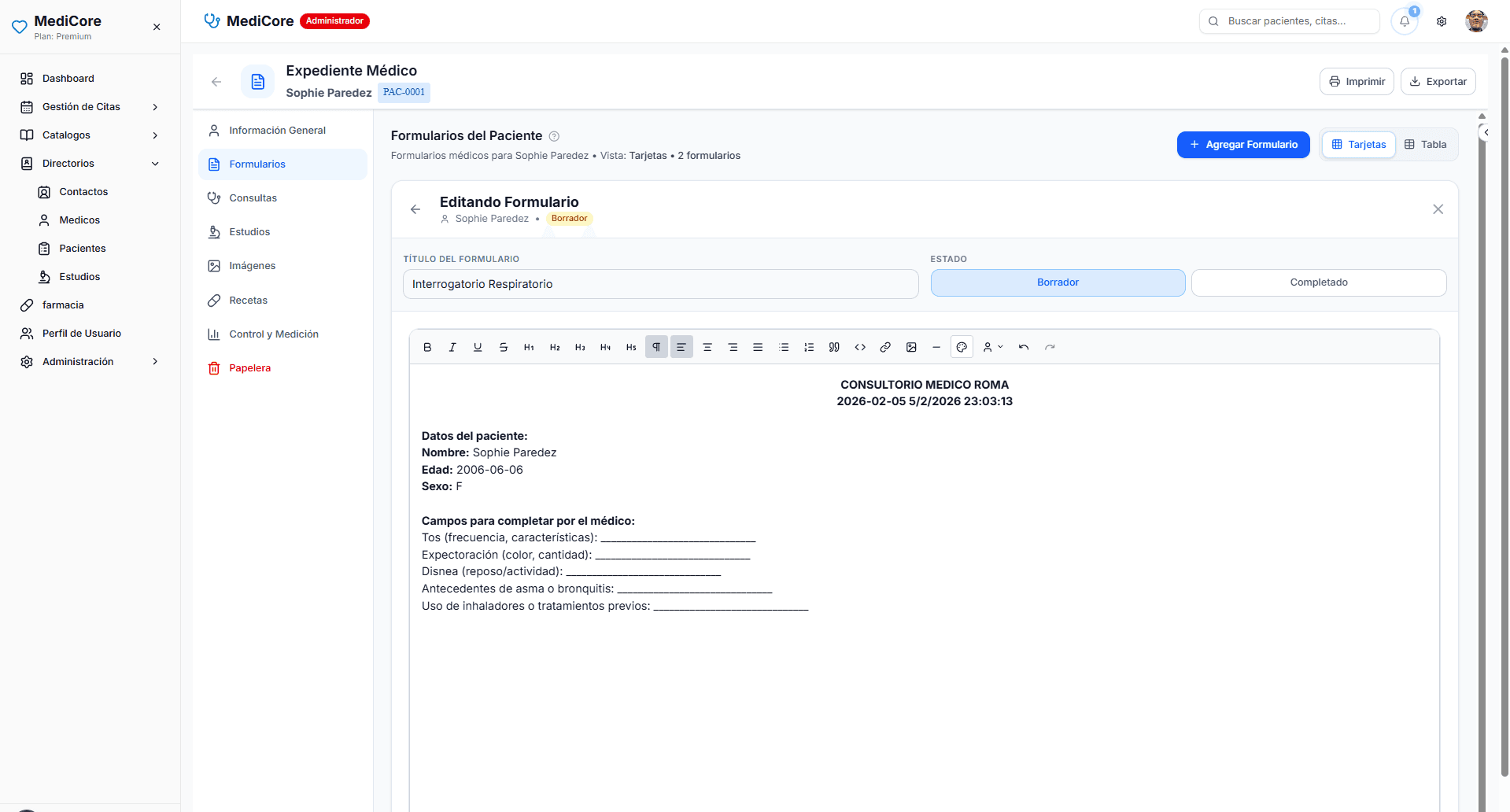Image resolution: width=1510 pixels, height=812 pixels.
Task: Click the form title input field
Action: (660, 284)
